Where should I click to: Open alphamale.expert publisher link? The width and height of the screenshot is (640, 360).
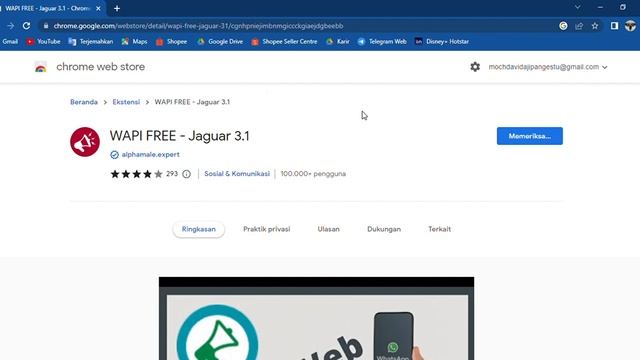point(151,155)
